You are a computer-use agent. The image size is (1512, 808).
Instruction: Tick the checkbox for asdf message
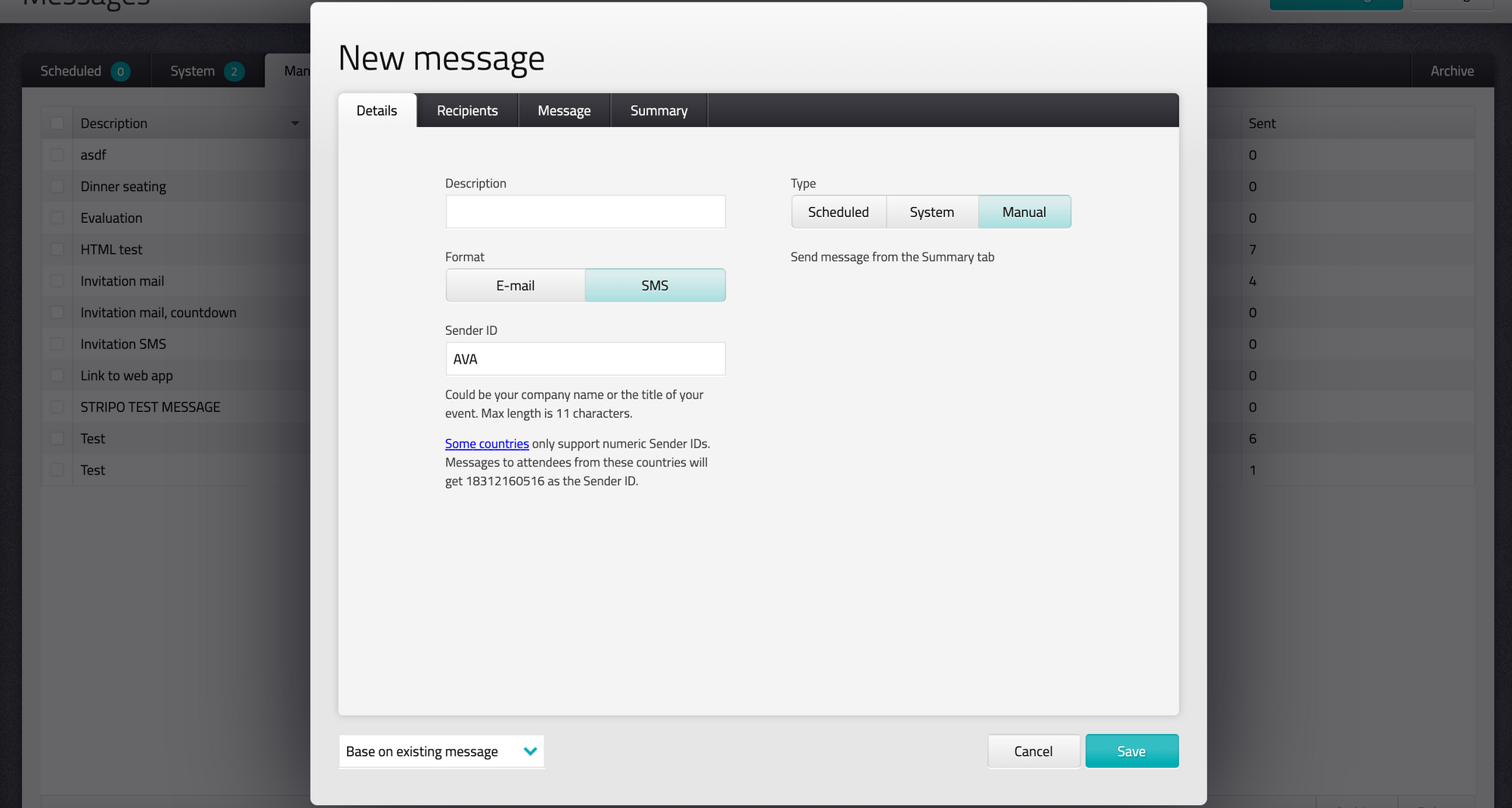click(x=57, y=155)
